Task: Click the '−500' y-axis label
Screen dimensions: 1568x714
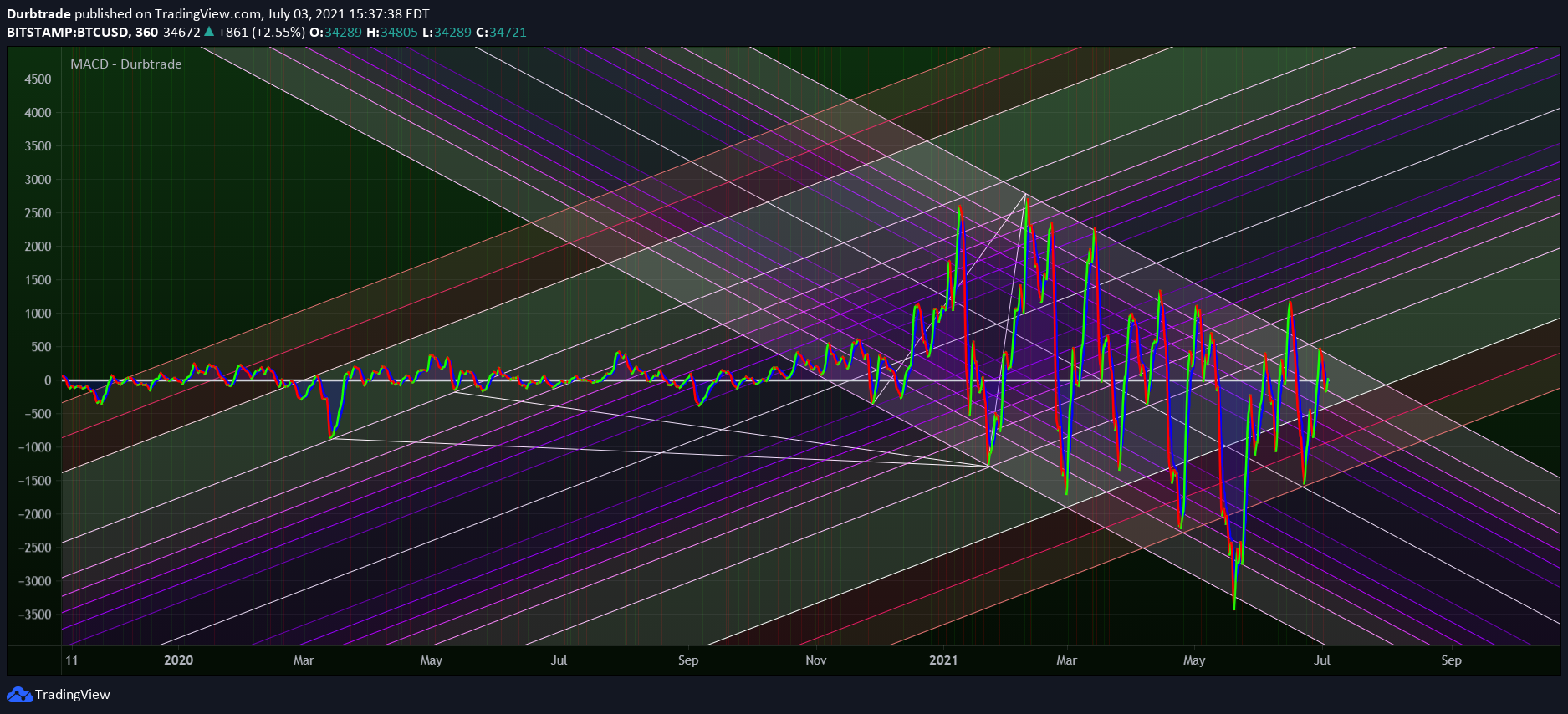Action: point(37,414)
